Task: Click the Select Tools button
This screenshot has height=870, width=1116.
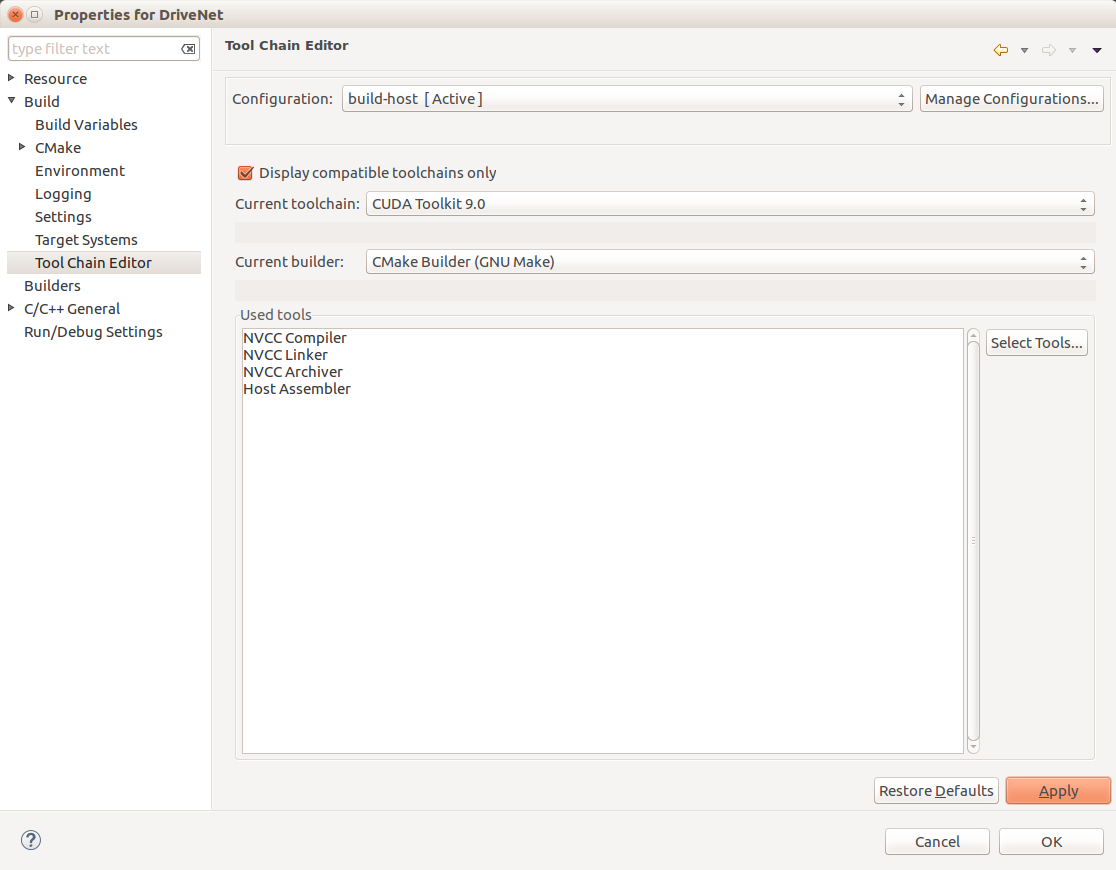Action: [x=1036, y=342]
